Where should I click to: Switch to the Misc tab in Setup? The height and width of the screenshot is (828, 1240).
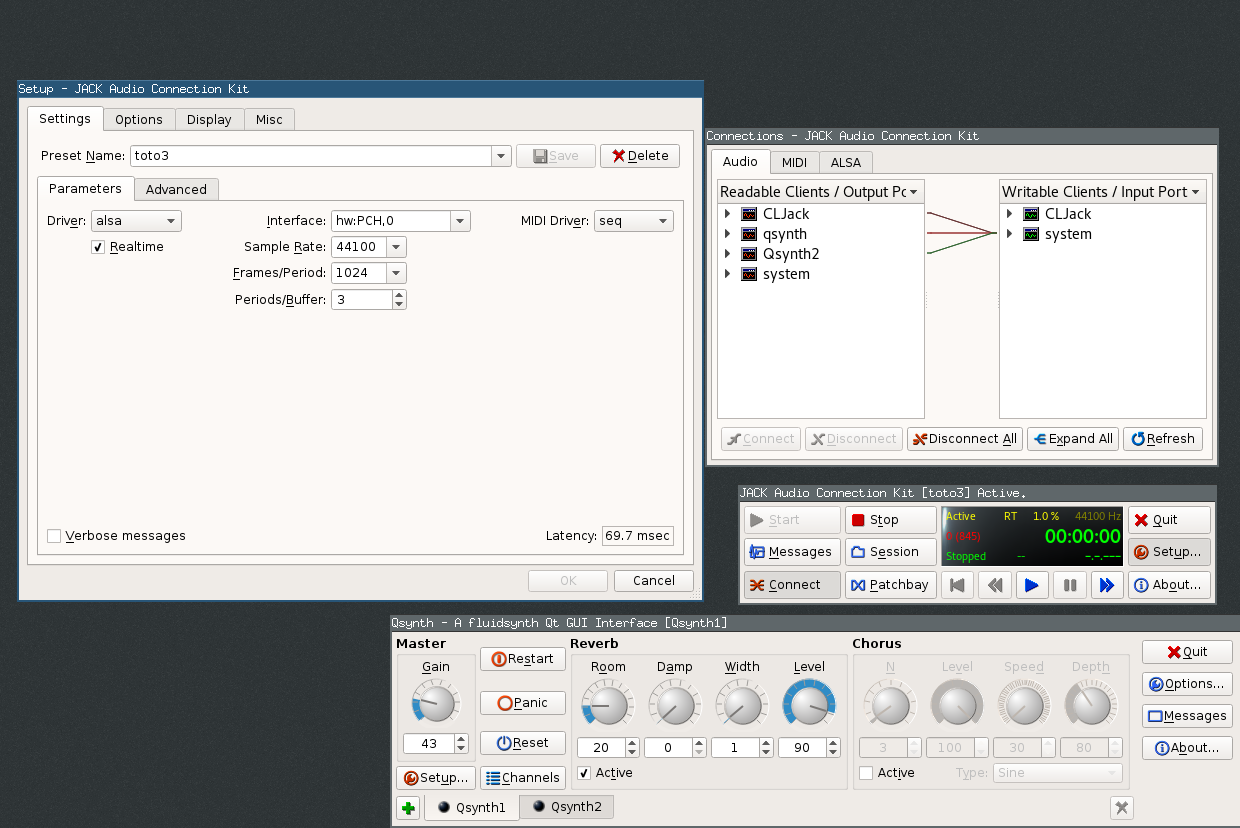pyautogui.click(x=269, y=120)
